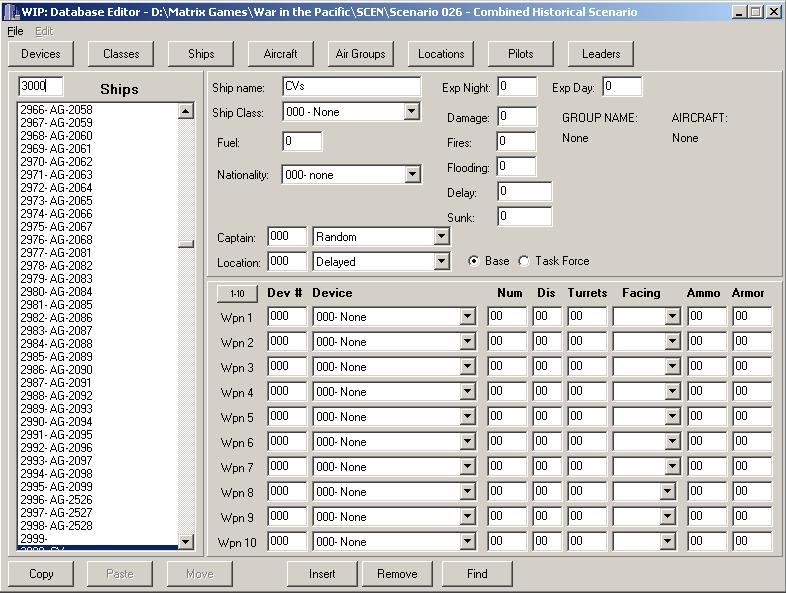786x593 pixels.
Task: Click the Fuel input field
Action: pyautogui.click(x=302, y=141)
